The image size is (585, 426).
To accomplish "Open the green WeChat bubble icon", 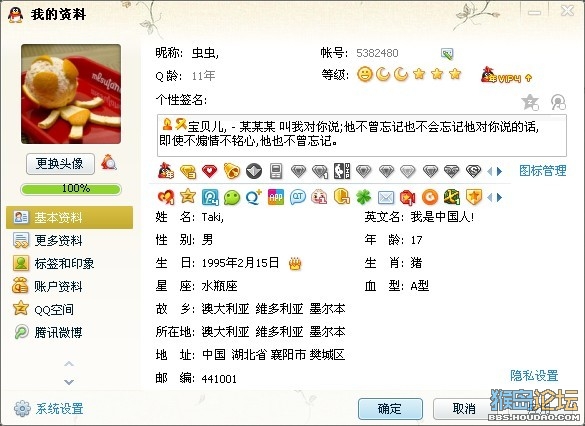I will pyautogui.click(x=232, y=197).
